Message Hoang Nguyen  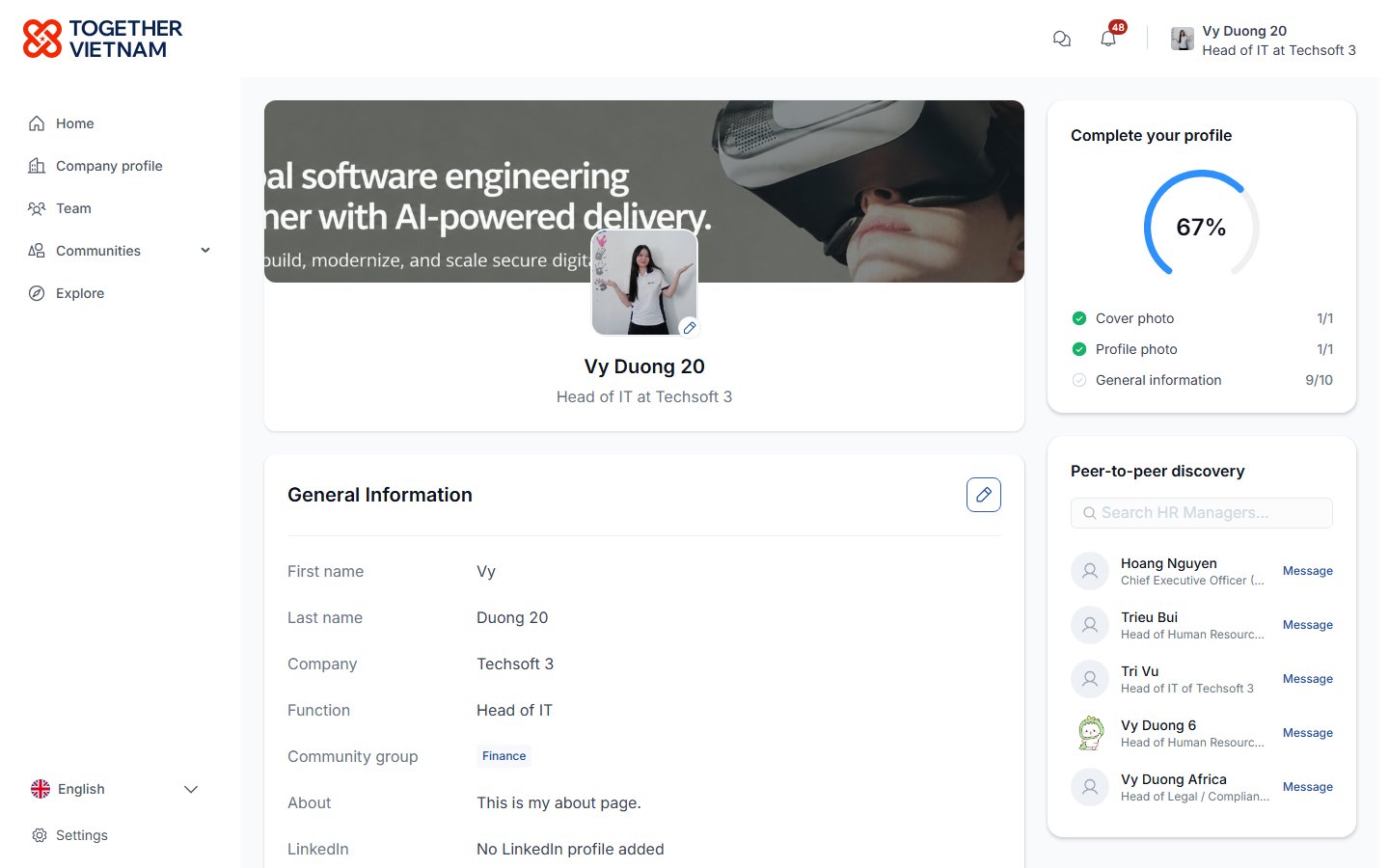click(x=1308, y=571)
